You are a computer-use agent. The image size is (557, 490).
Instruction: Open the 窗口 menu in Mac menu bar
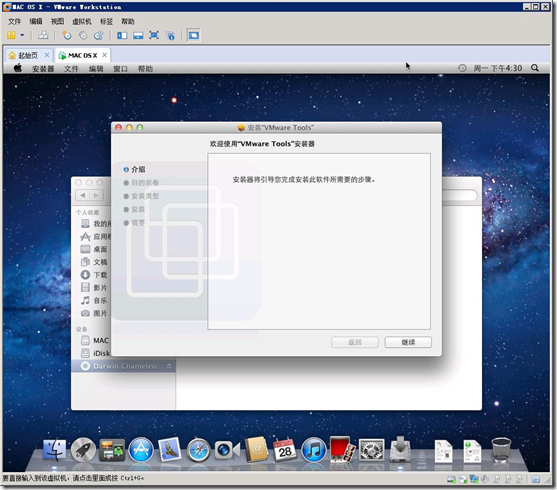pos(120,69)
